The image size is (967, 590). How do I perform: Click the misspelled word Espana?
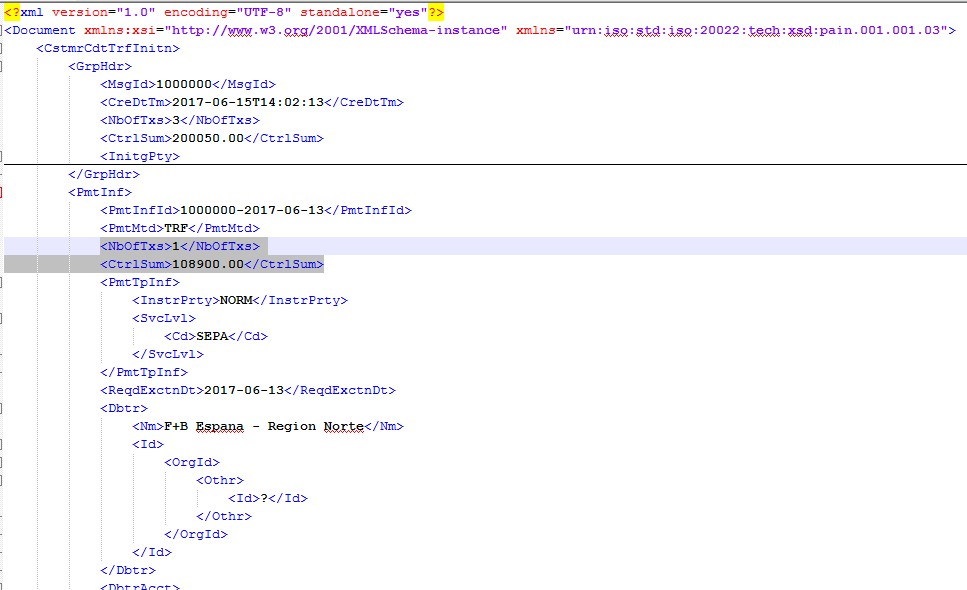219,426
